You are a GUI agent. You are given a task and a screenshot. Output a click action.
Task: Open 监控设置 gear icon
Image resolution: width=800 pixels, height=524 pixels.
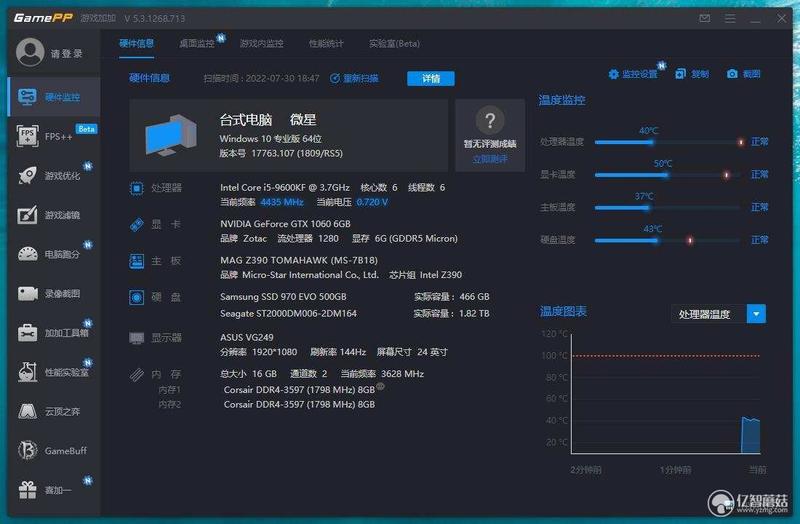[613, 74]
